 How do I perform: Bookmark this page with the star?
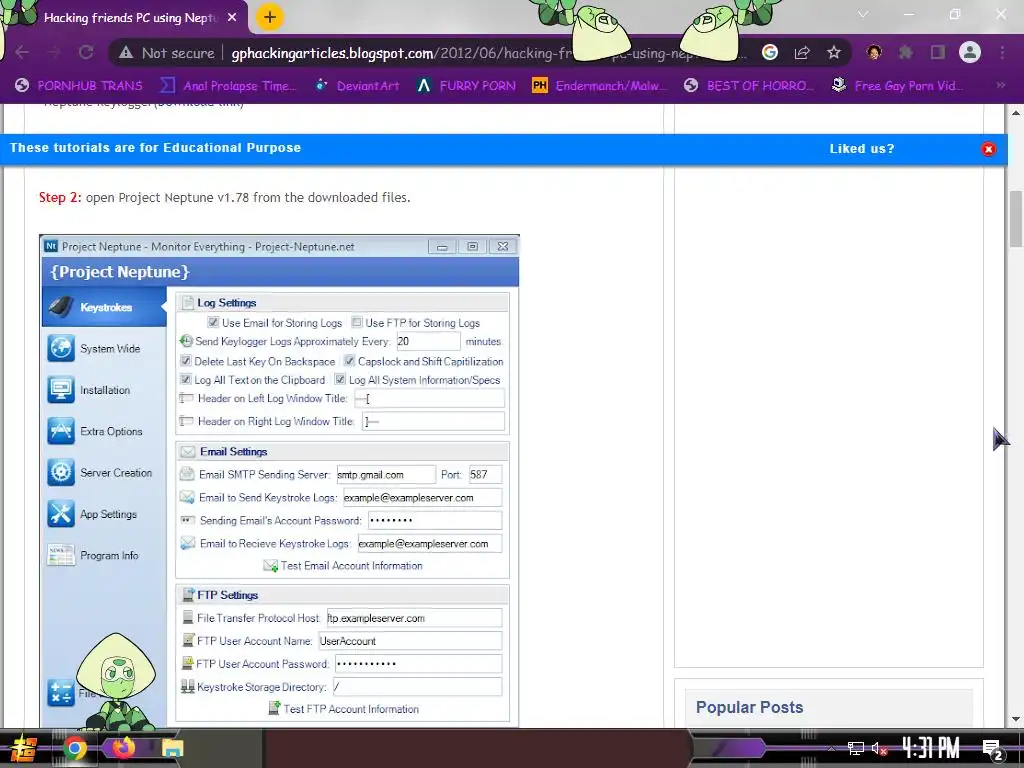[x=834, y=52]
